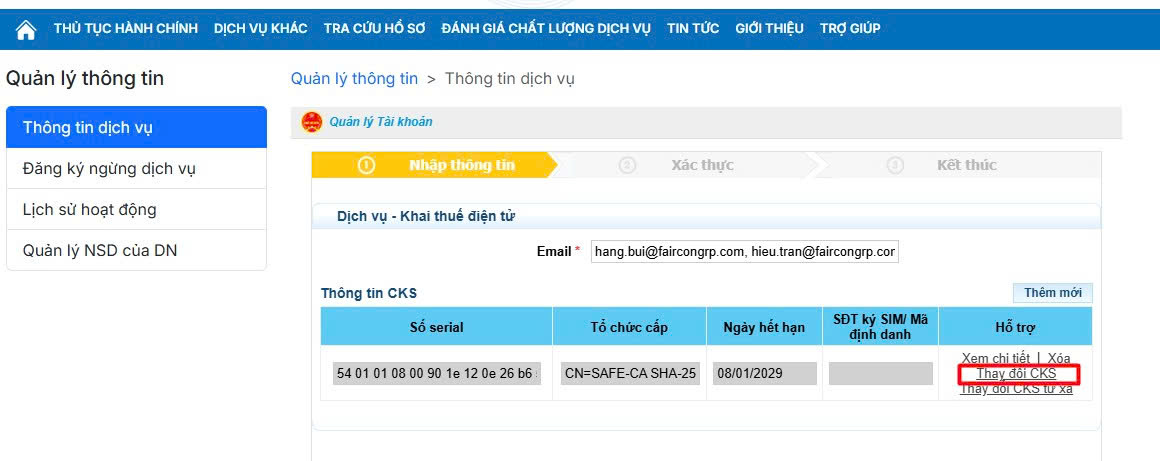Viewport: 1160px width, 461px height.
Task: Go to Tra cứu hồ sơ menu
Action: pos(374,28)
